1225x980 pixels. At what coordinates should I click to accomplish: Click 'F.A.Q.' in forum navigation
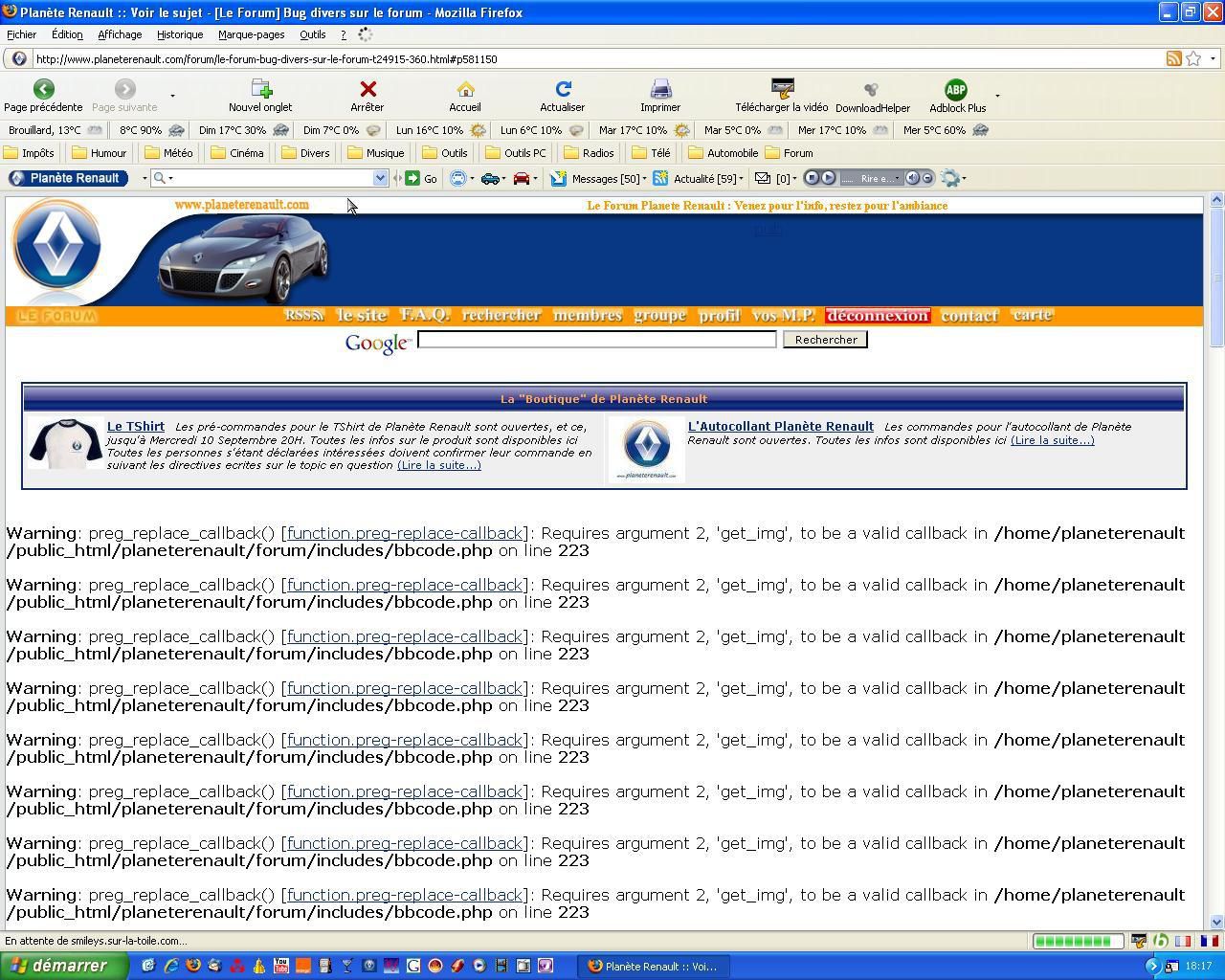[x=425, y=315]
